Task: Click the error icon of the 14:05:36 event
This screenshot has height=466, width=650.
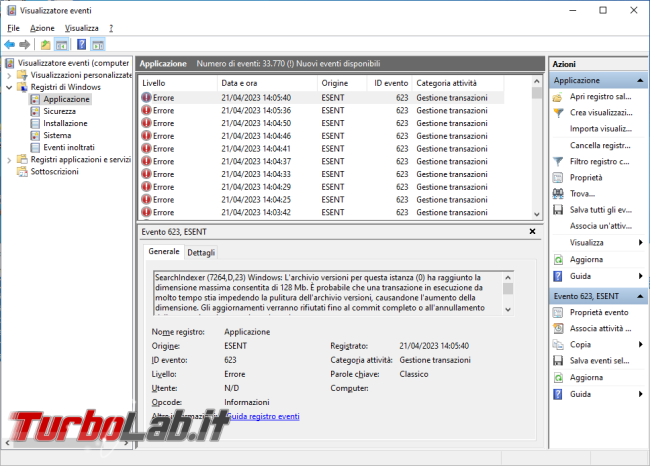Action: 146,110
